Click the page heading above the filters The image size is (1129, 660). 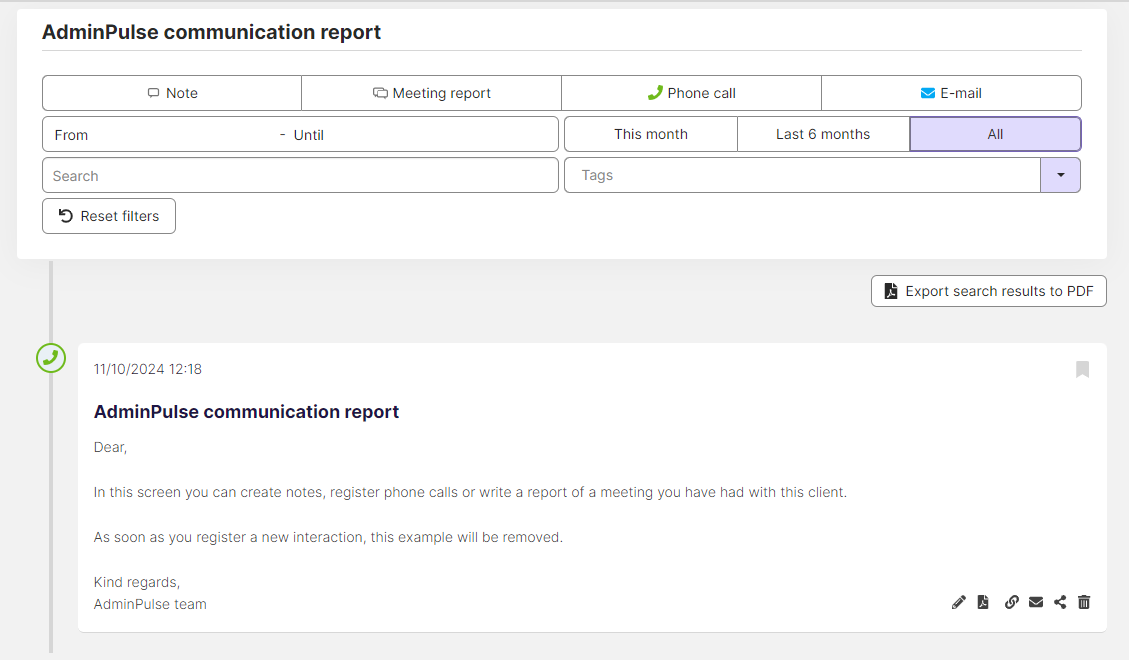tap(212, 32)
